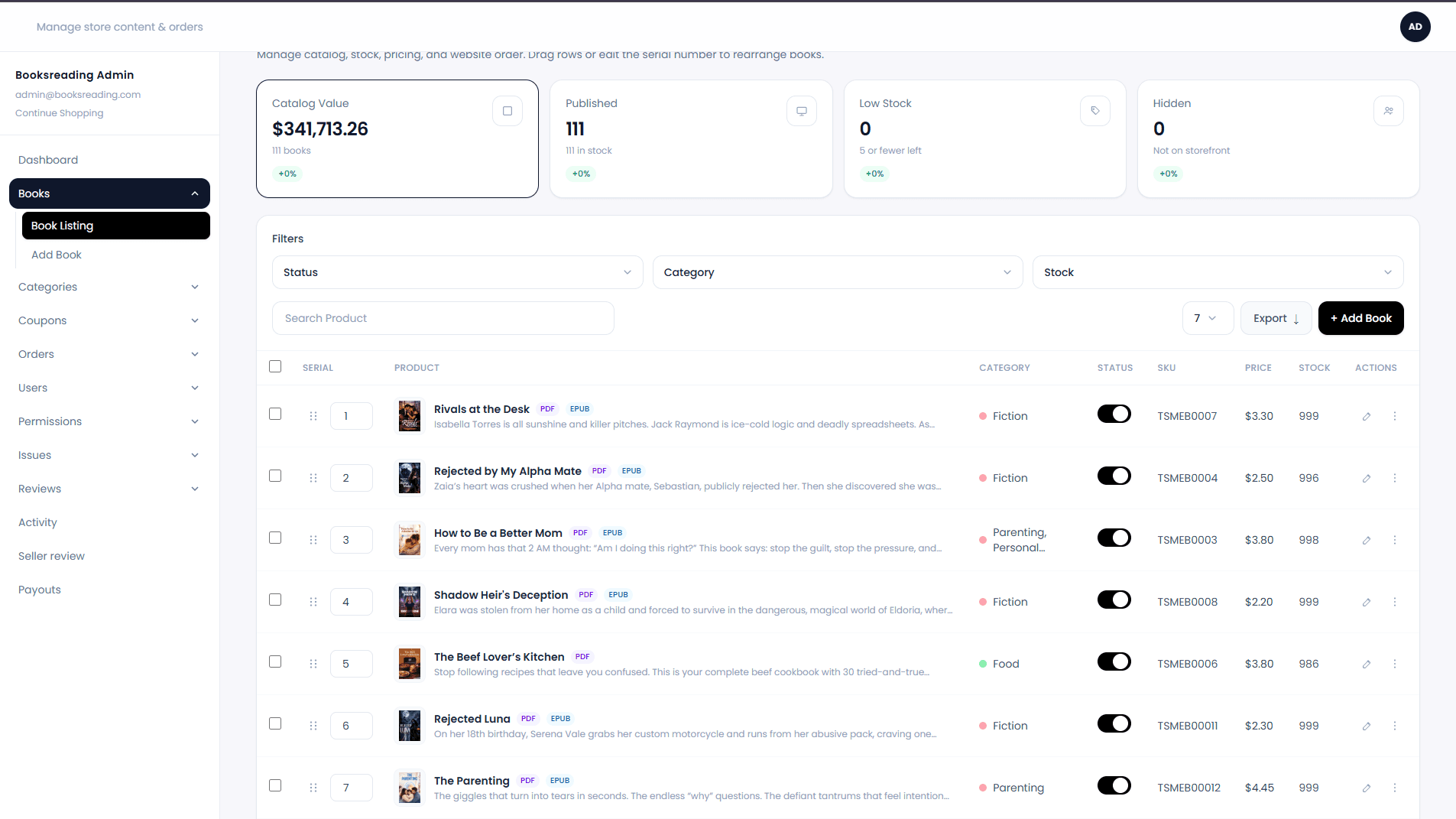Check the box for Rivals at the Desk

pos(275,414)
